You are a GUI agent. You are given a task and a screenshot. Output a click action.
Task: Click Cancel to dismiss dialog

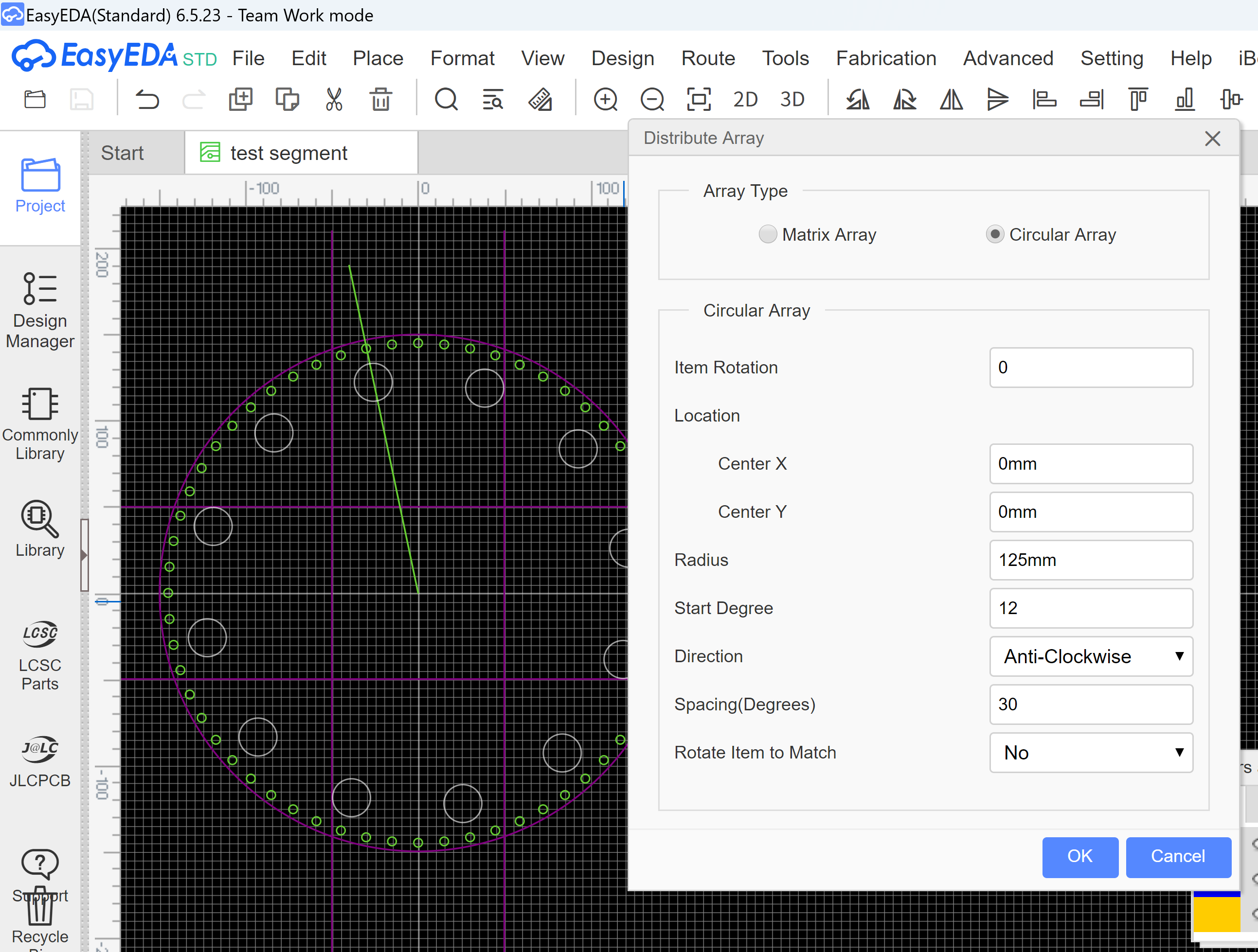click(x=1177, y=857)
